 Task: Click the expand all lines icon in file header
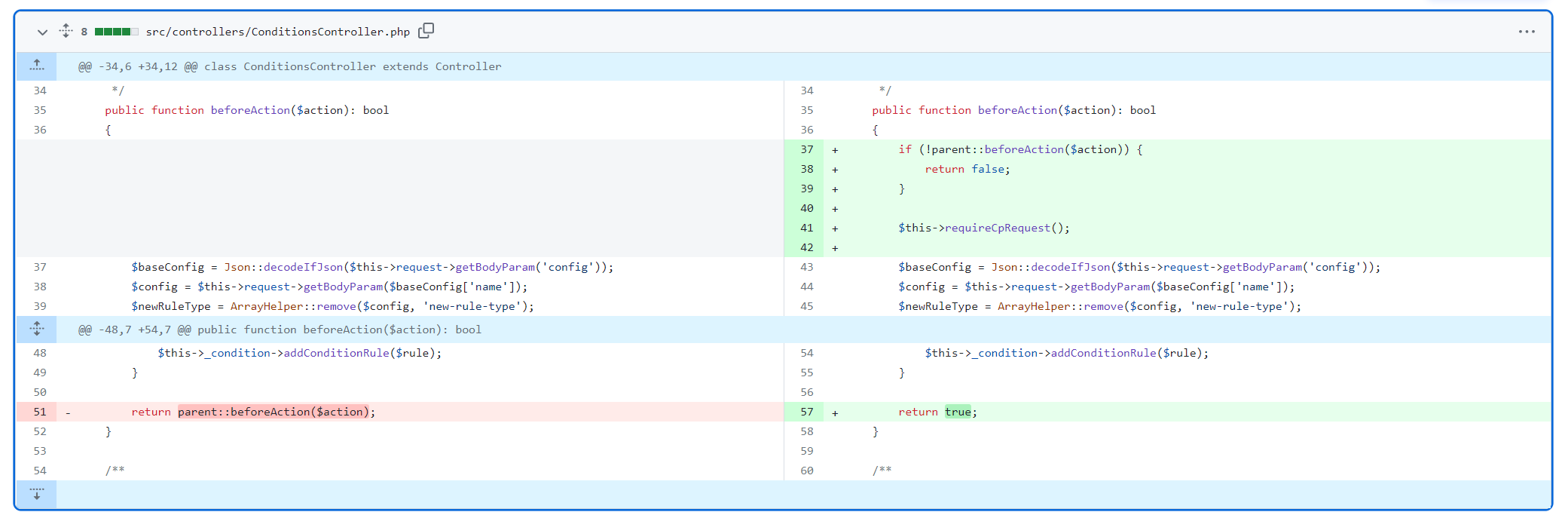(x=66, y=31)
